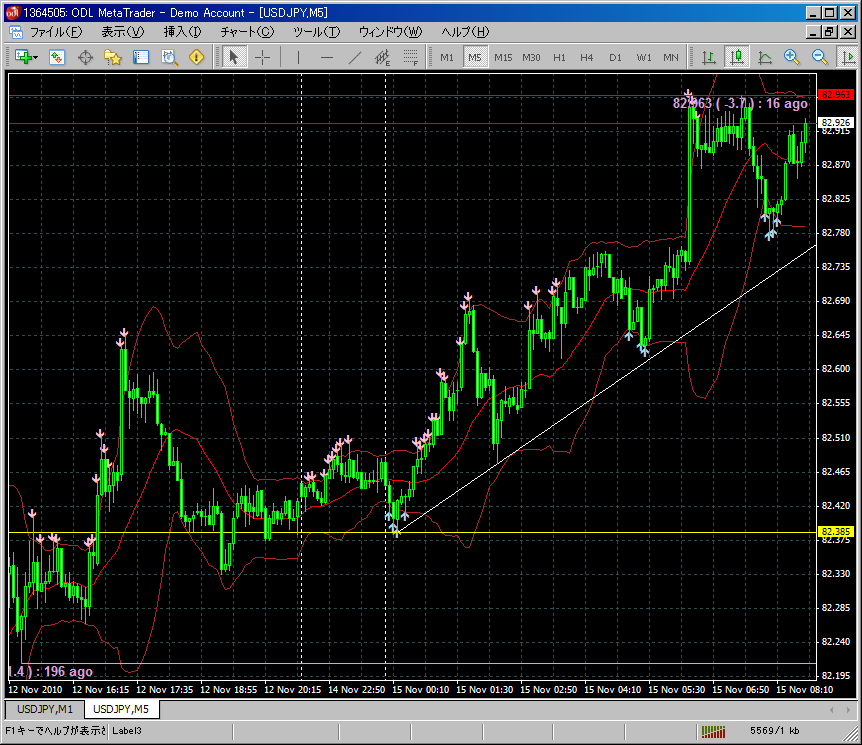Click the connection status bars in status bar
862x745 pixels.
tap(714, 730)
